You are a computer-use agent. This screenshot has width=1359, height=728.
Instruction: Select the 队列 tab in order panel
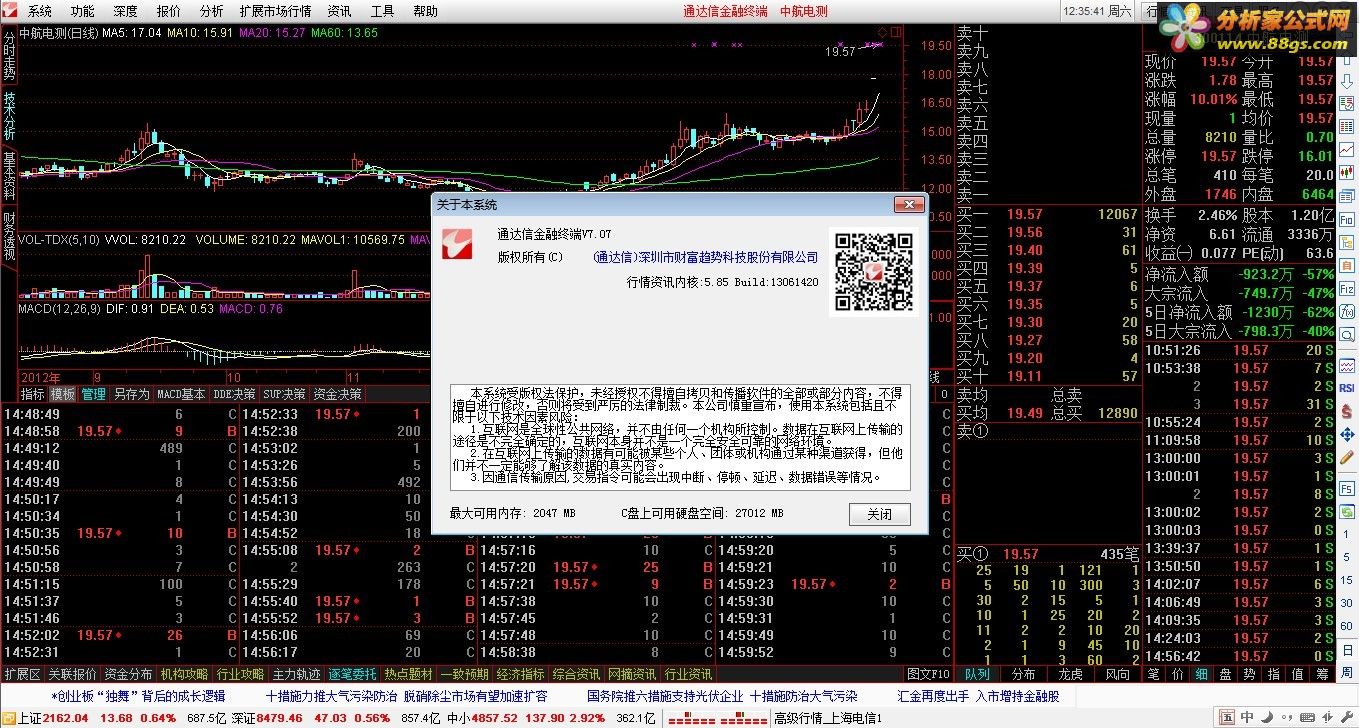(976, 675)
